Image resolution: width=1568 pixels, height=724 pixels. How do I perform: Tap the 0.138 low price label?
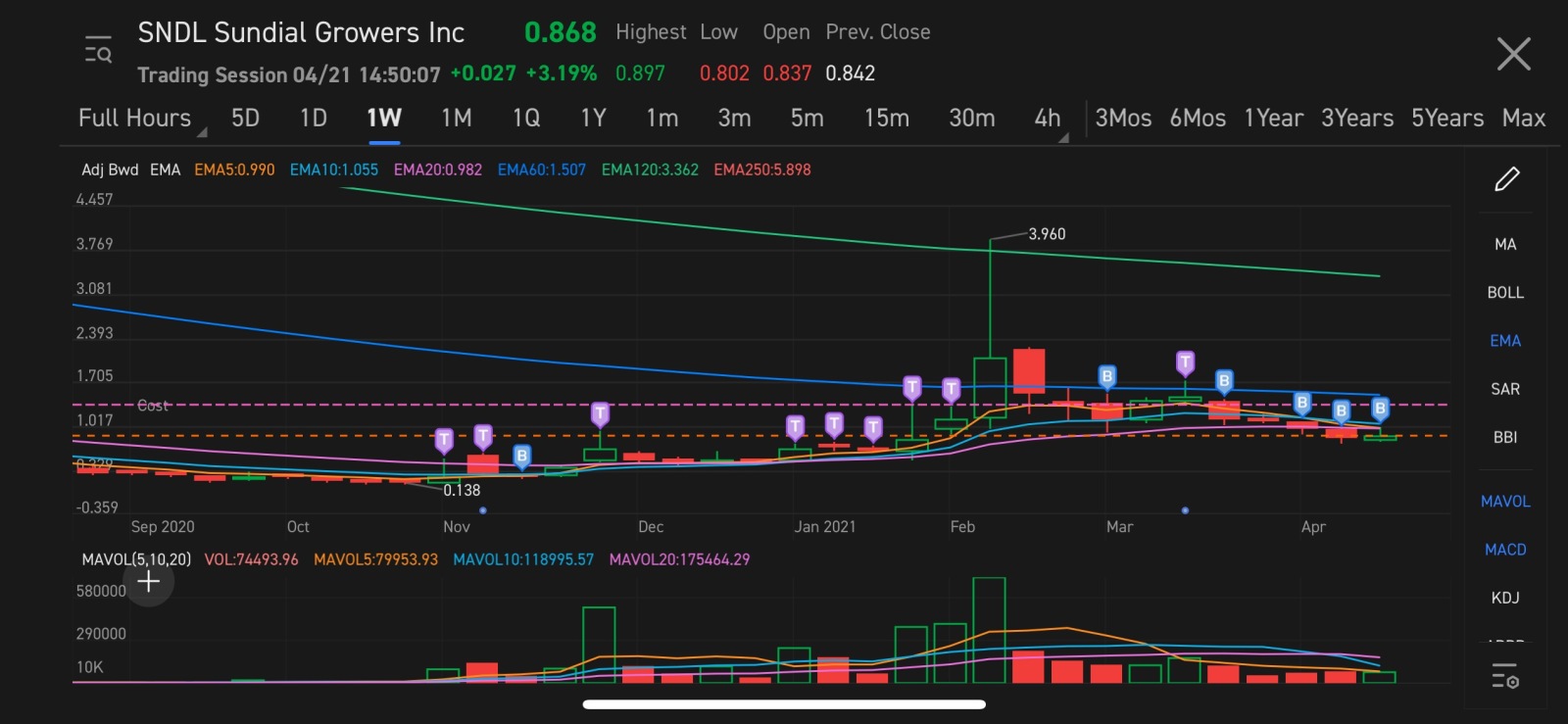point(462,490)
